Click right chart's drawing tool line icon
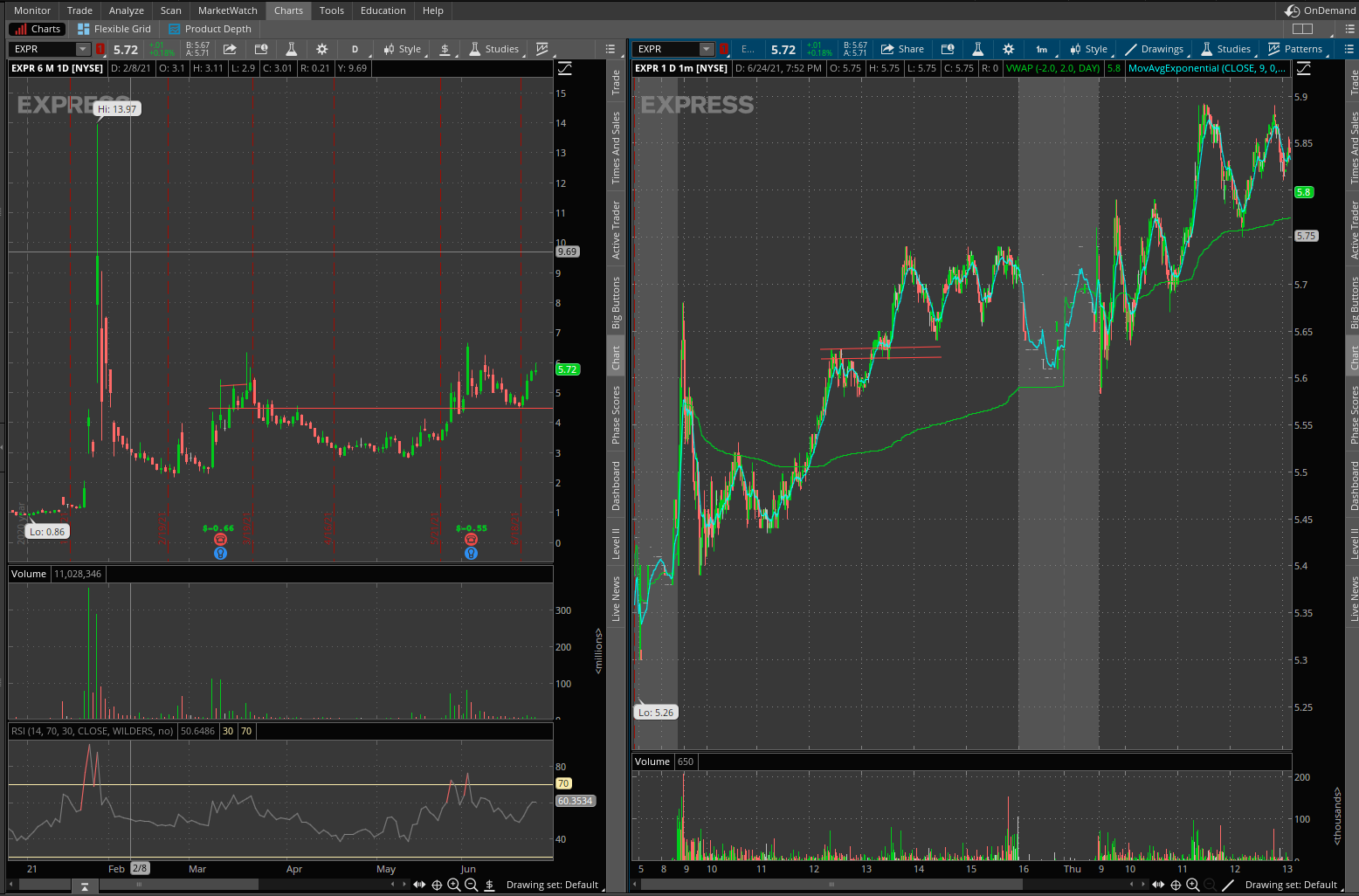Image resolution: width=1359 pixels, height=896 pixels. coord(1227,885)
